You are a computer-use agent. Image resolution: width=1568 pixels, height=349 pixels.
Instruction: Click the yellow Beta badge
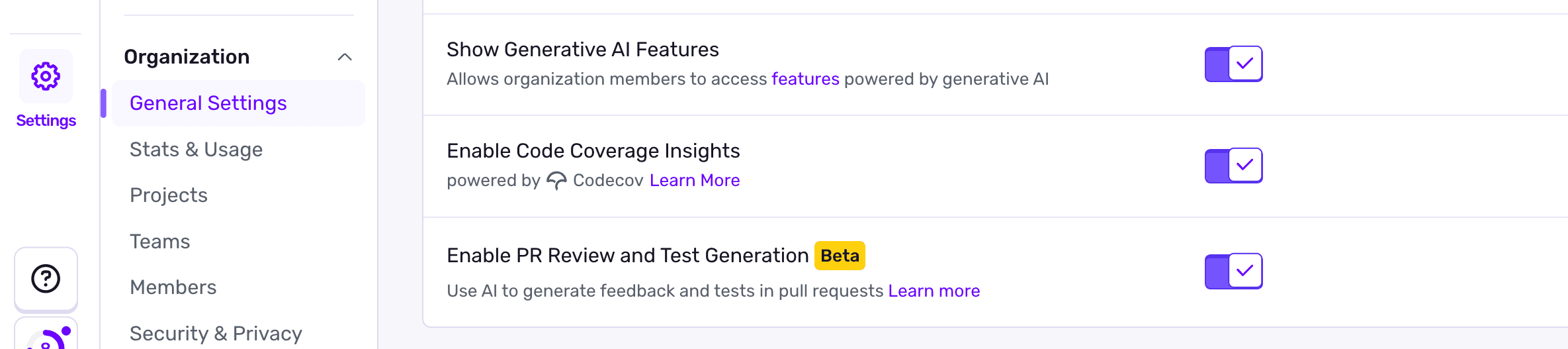pos(840,256)
